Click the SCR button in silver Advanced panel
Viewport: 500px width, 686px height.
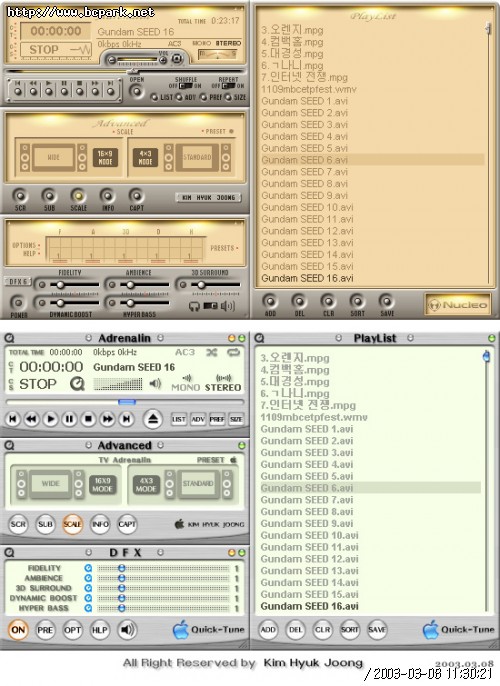18,524
